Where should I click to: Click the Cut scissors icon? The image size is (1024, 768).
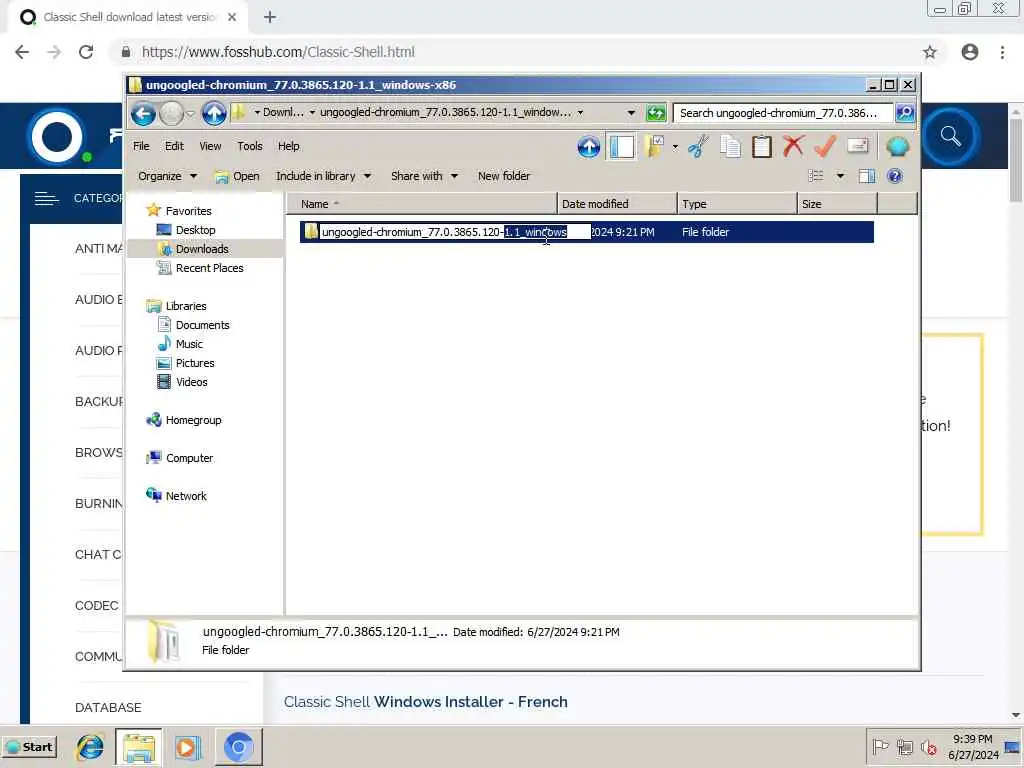point(698,146)
